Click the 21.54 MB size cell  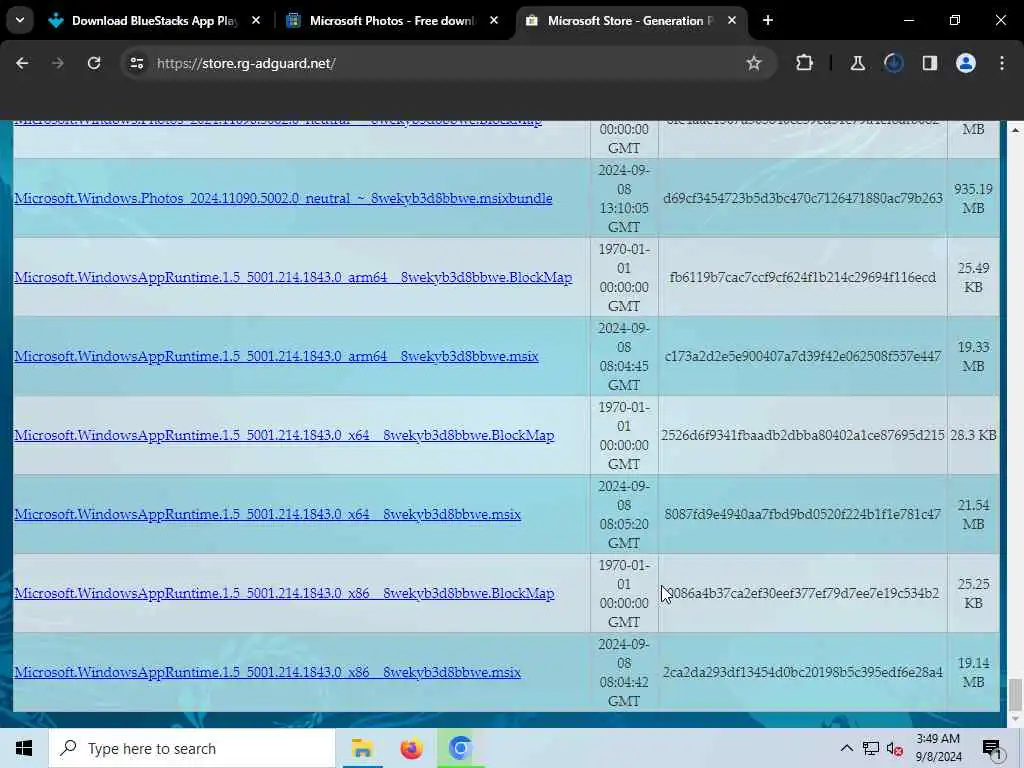tap(973, 515)
